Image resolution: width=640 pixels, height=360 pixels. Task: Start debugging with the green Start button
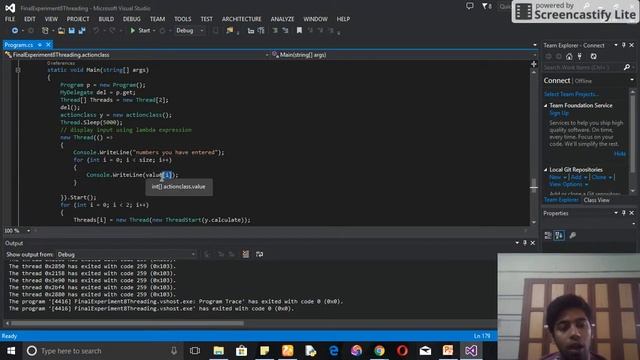tap(141, 31)
